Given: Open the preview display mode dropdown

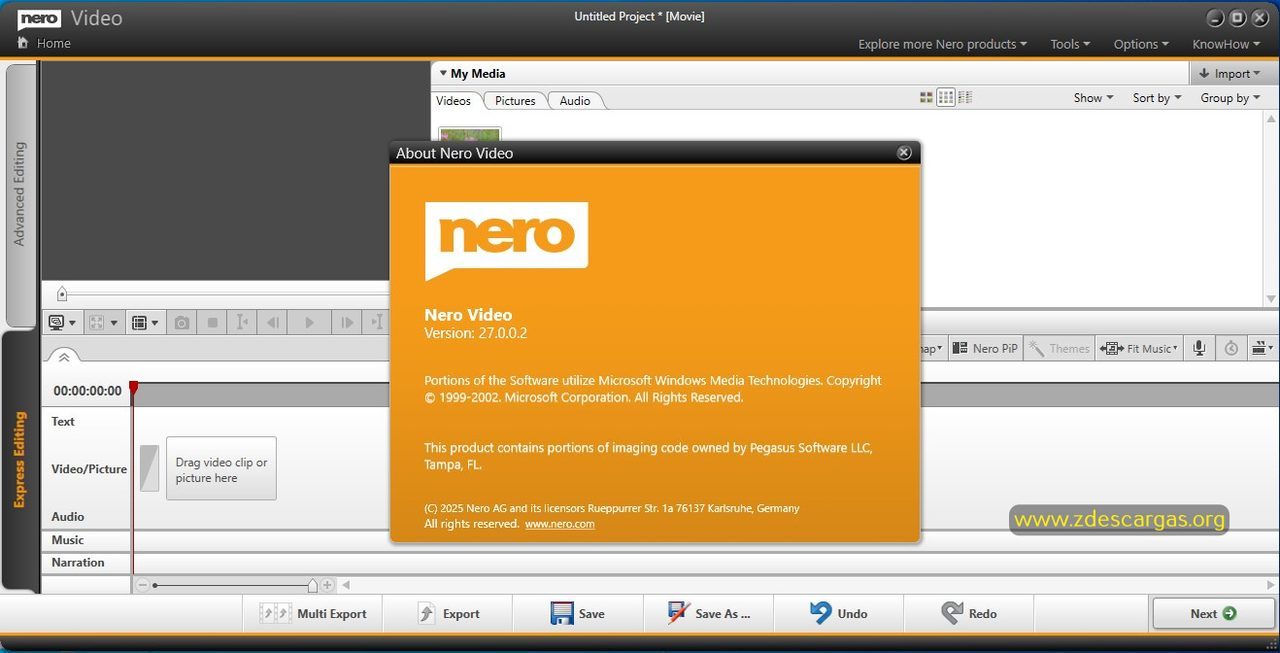Looking at the screenshot, I should pyautogui.click(x=62, y=322).
